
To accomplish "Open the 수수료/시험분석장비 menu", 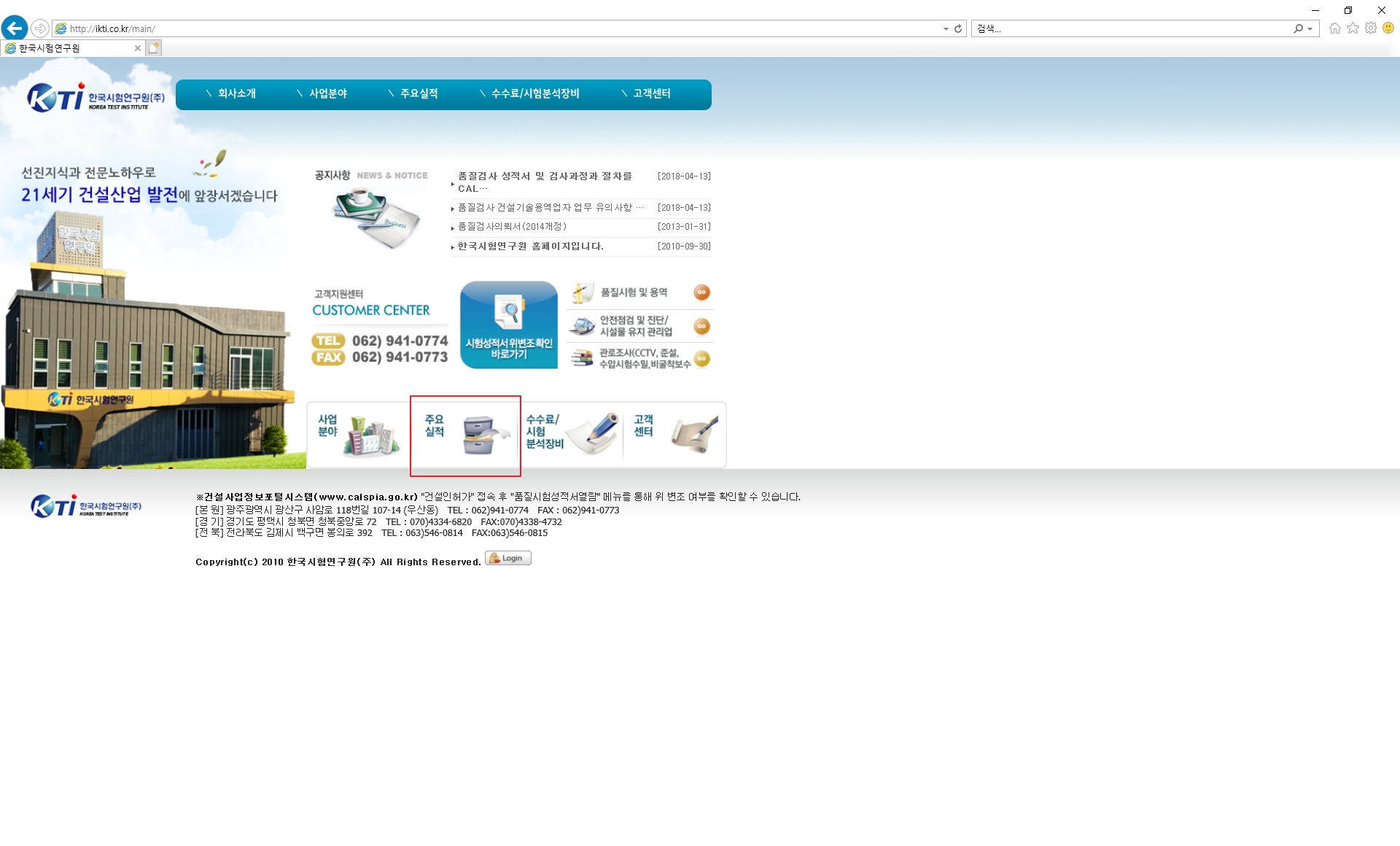I will [x=534, y=93].
